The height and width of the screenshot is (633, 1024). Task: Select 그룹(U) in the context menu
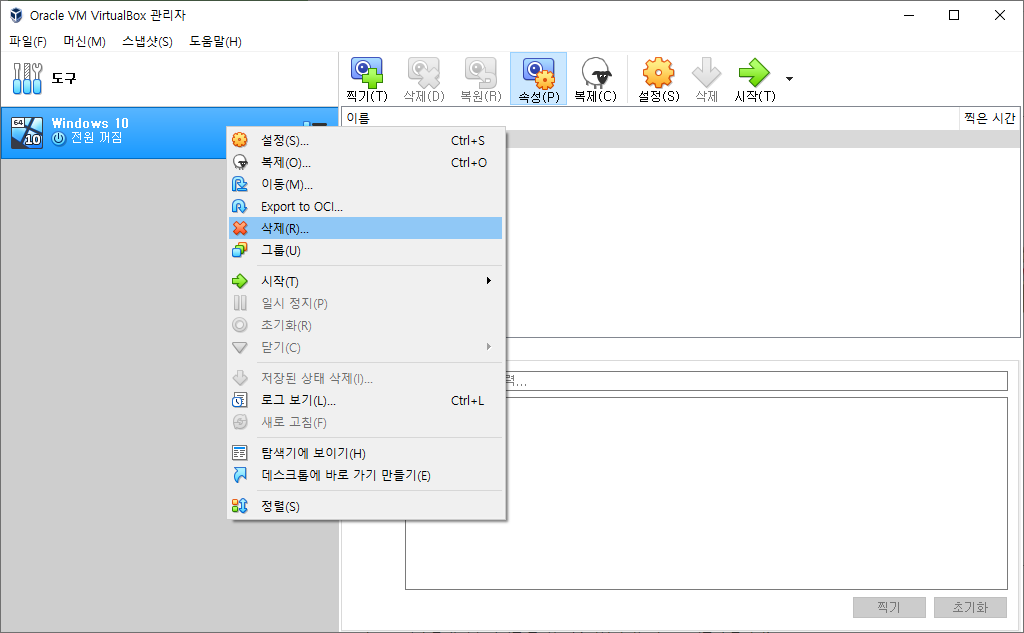coord(366,251)
